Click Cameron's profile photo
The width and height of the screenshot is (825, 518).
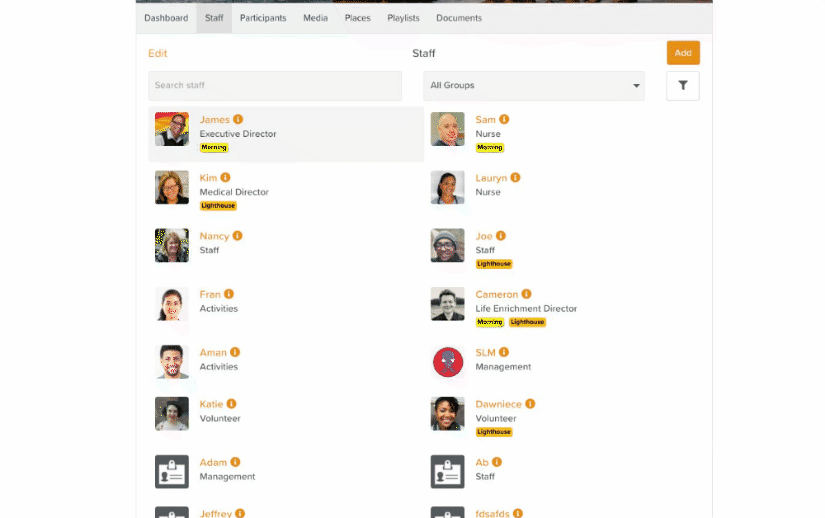[447, 304]
